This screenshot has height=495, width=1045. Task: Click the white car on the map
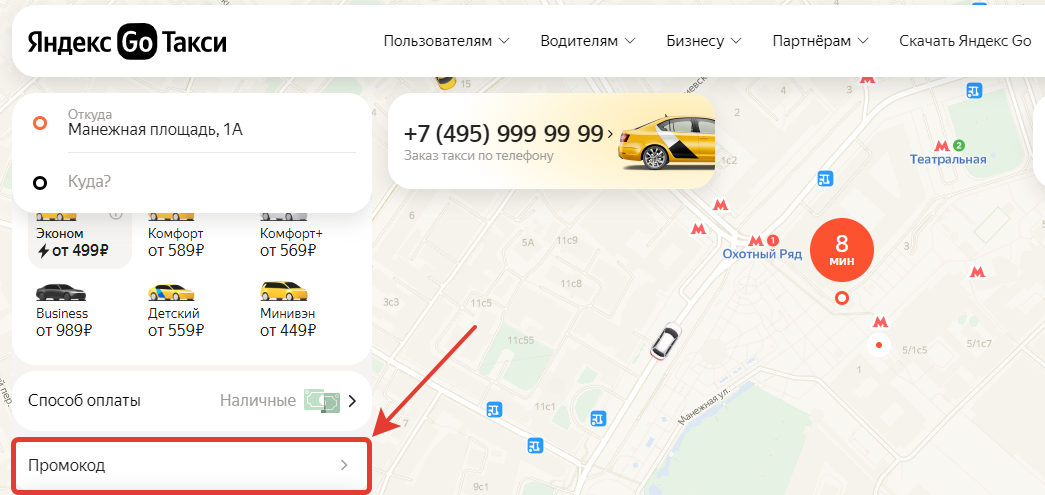666,341
